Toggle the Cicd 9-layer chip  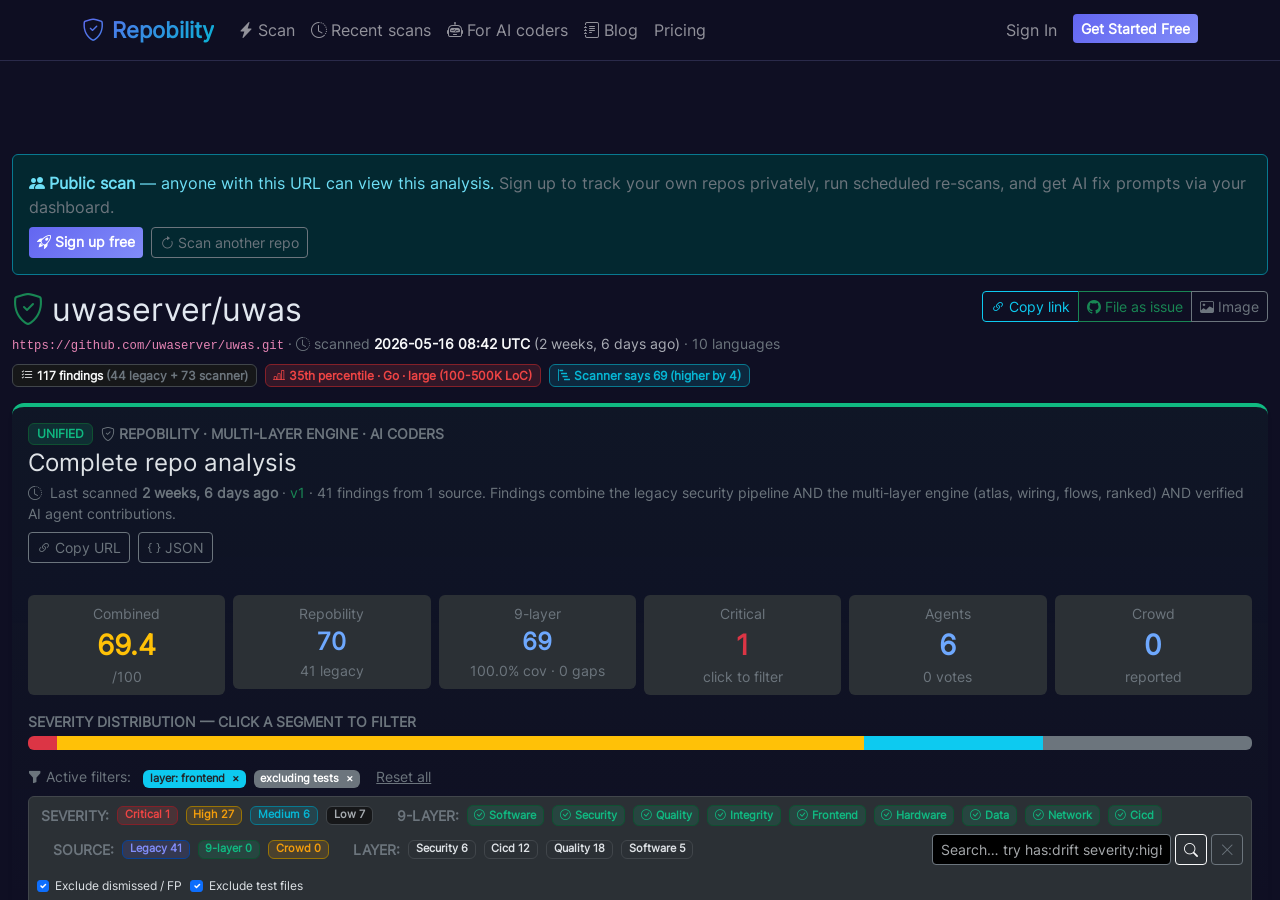(x=1134, y=815)
